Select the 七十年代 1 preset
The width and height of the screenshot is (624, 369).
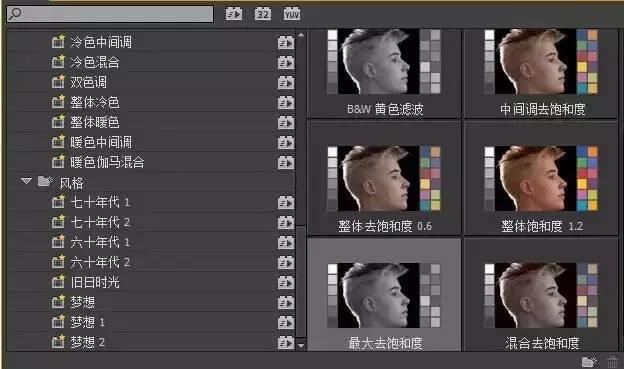[x=100, y=202]
